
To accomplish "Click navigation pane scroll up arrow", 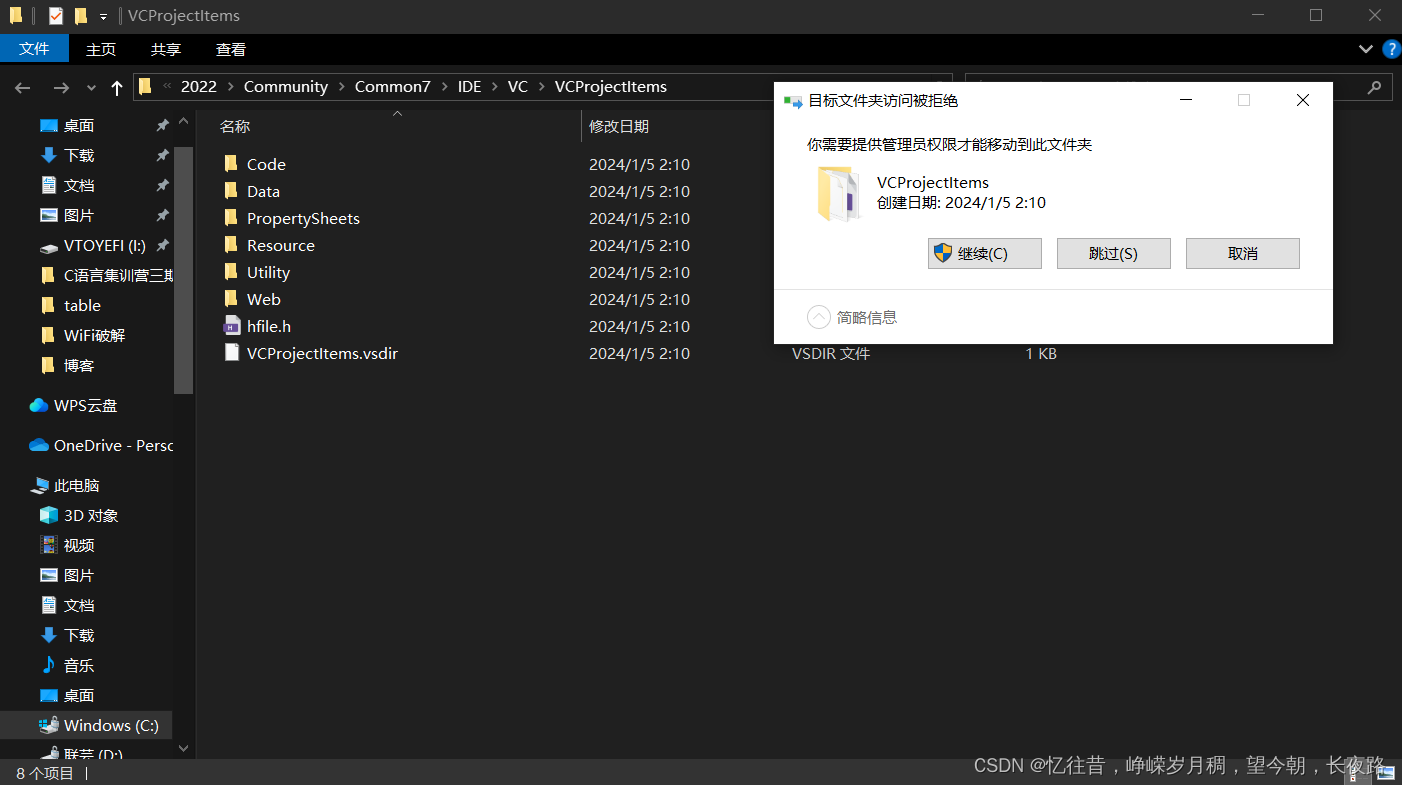I will [x=183, y=122].
